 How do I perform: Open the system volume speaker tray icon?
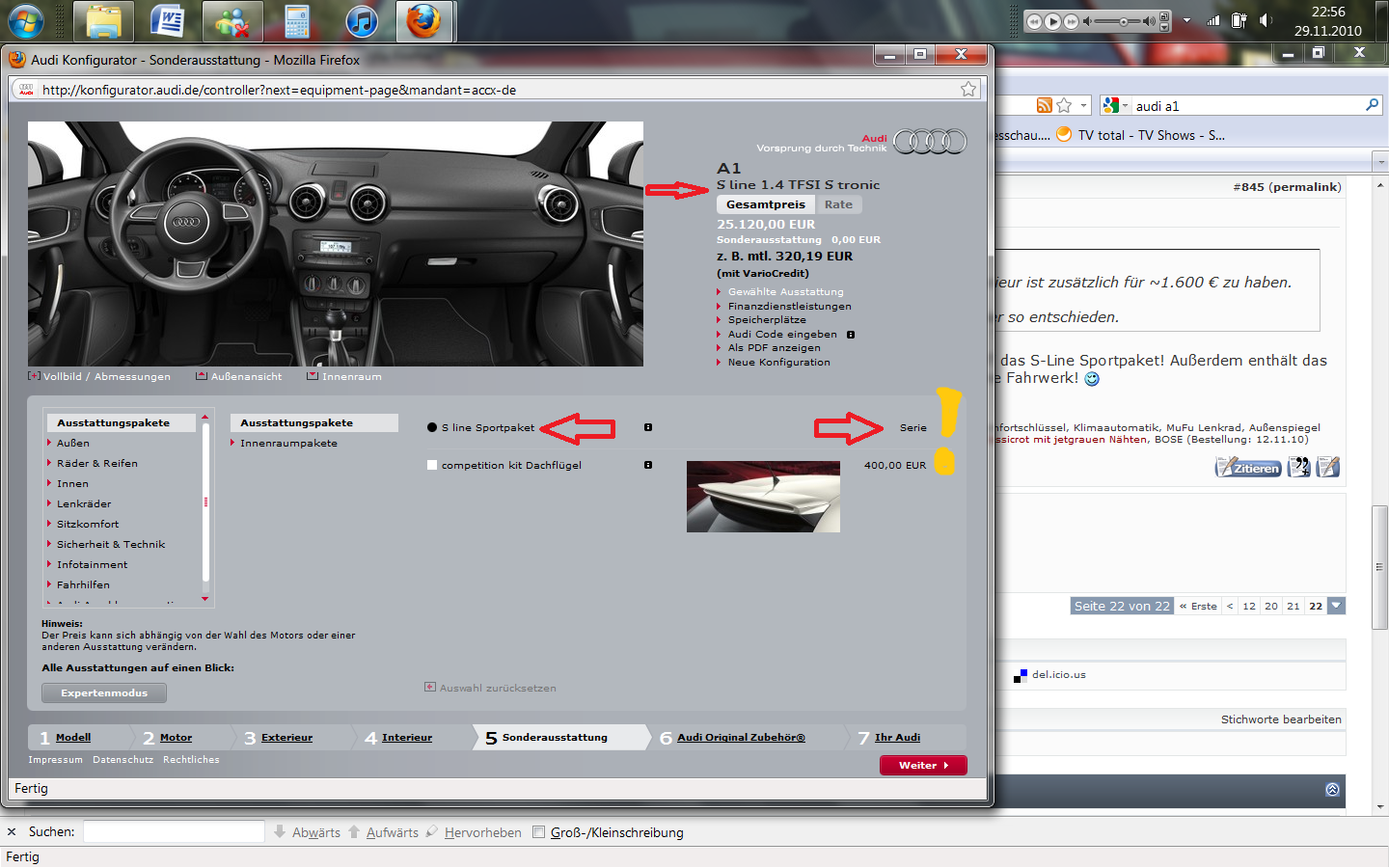pos(1266,20)
